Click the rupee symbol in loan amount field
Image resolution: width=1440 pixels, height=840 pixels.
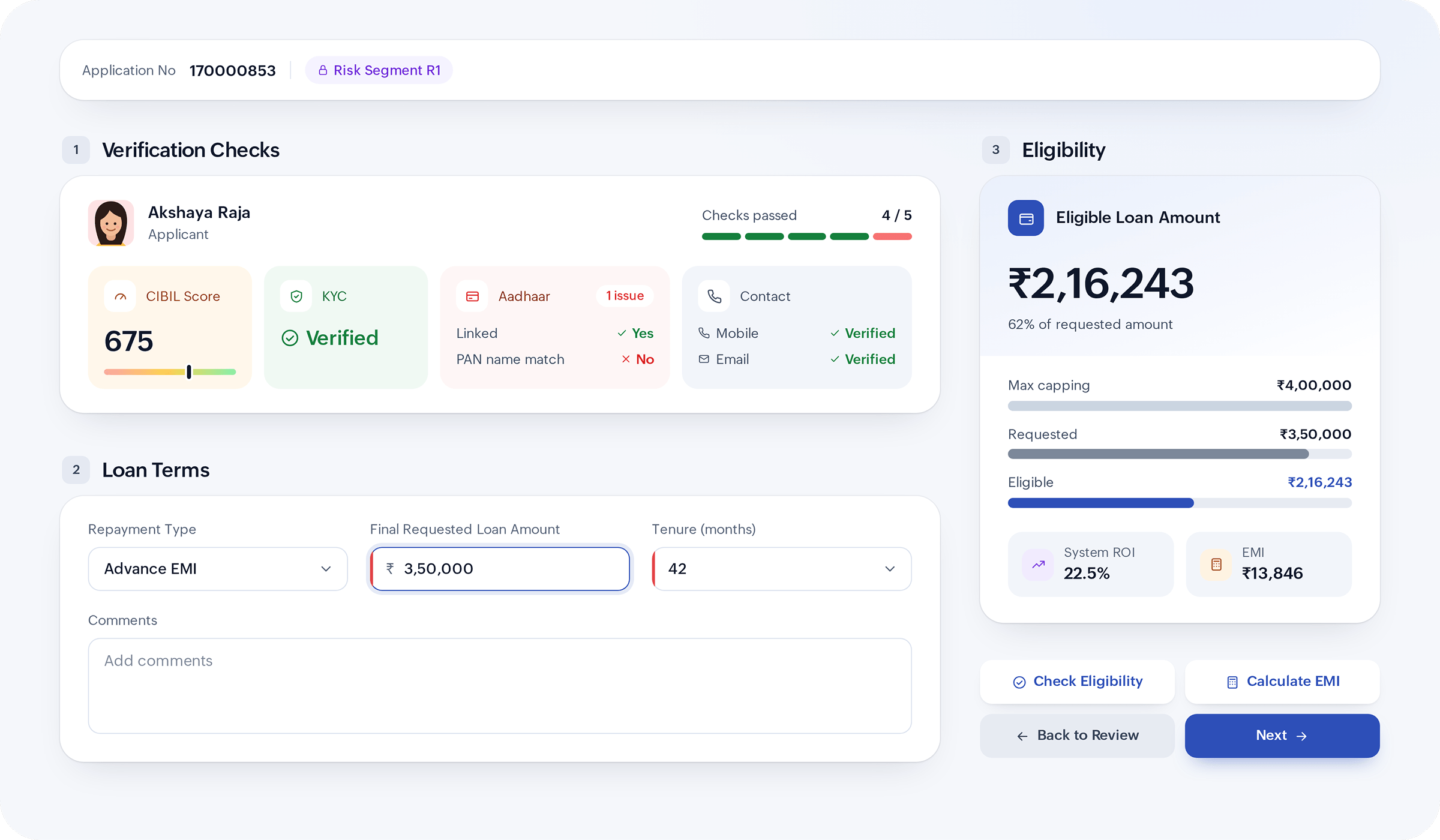pos(390,568)
